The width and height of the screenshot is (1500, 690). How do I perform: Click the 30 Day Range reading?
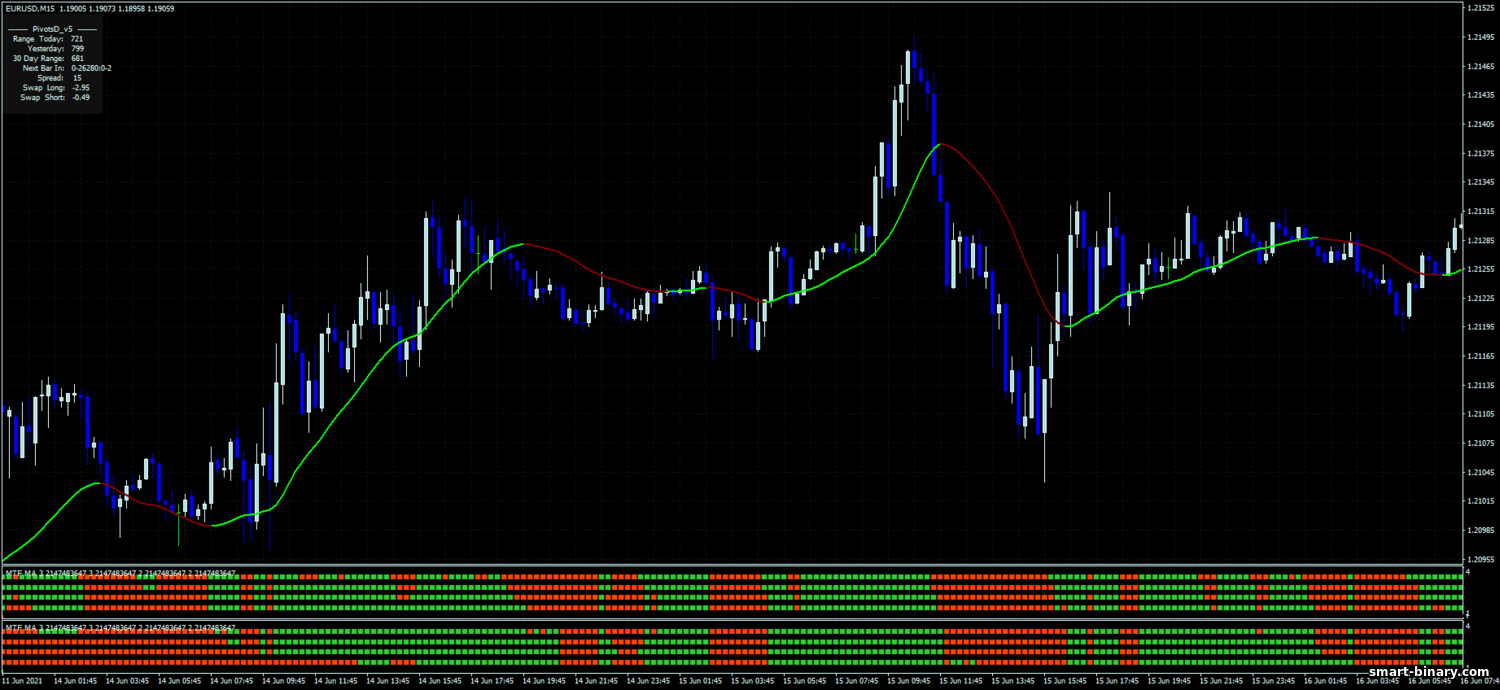[x=77, y=58]
